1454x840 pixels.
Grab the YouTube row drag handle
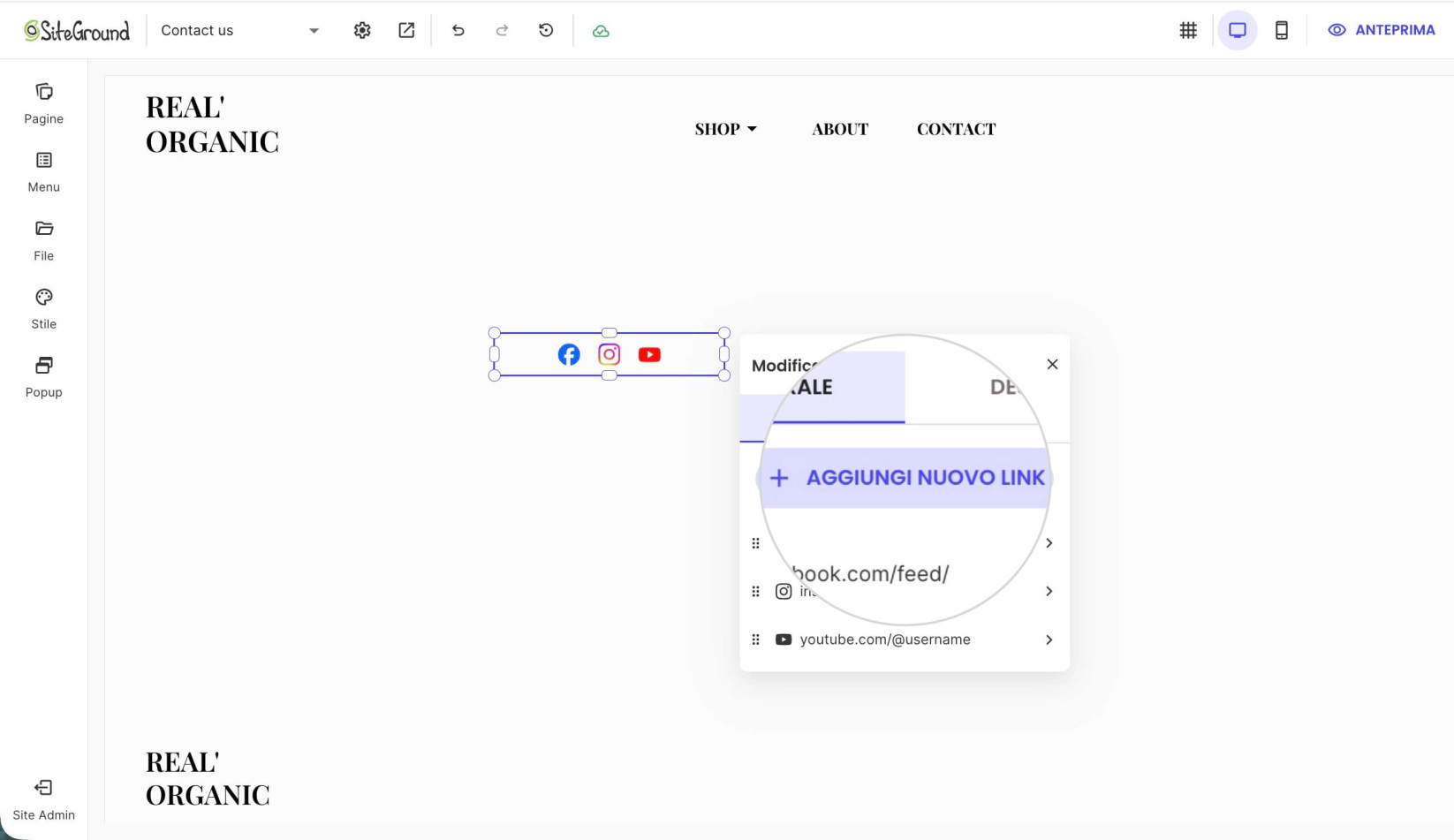click(755, 639)
